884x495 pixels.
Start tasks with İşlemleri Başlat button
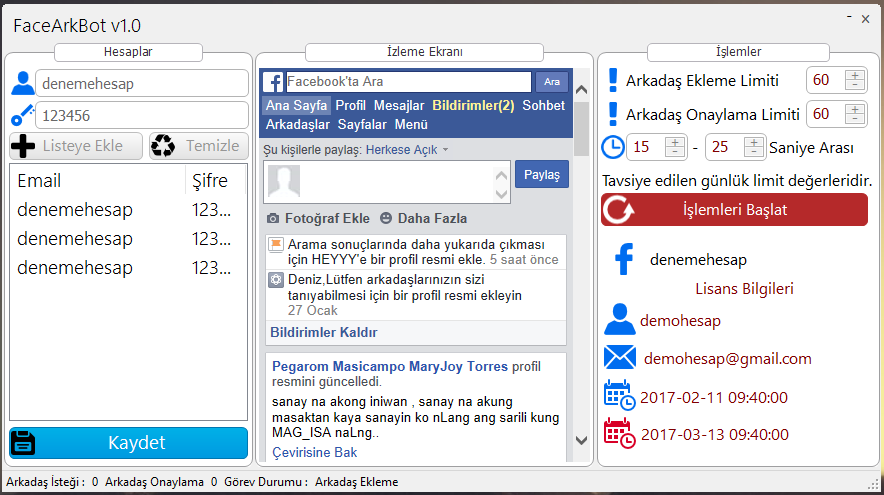(735, 210)
